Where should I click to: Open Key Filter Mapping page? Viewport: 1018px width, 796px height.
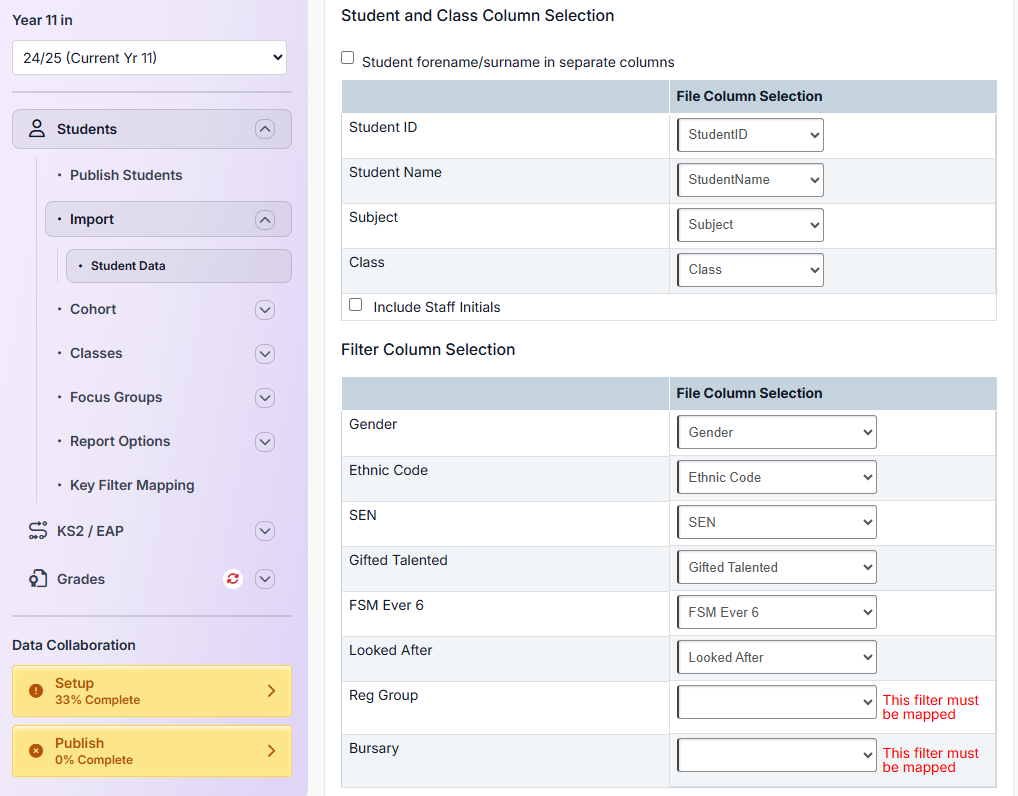tap(132, 485)
